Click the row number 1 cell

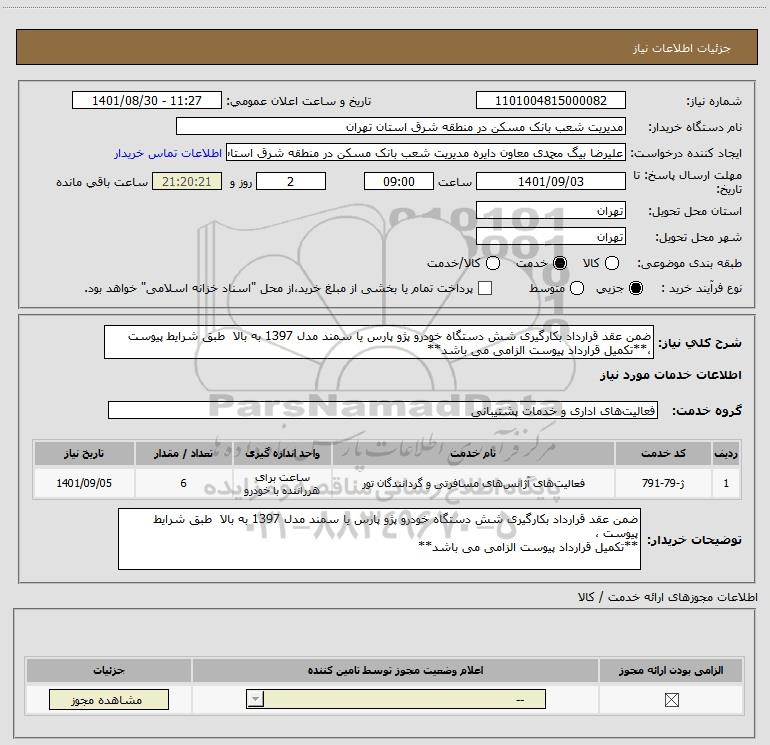point(726,483)
